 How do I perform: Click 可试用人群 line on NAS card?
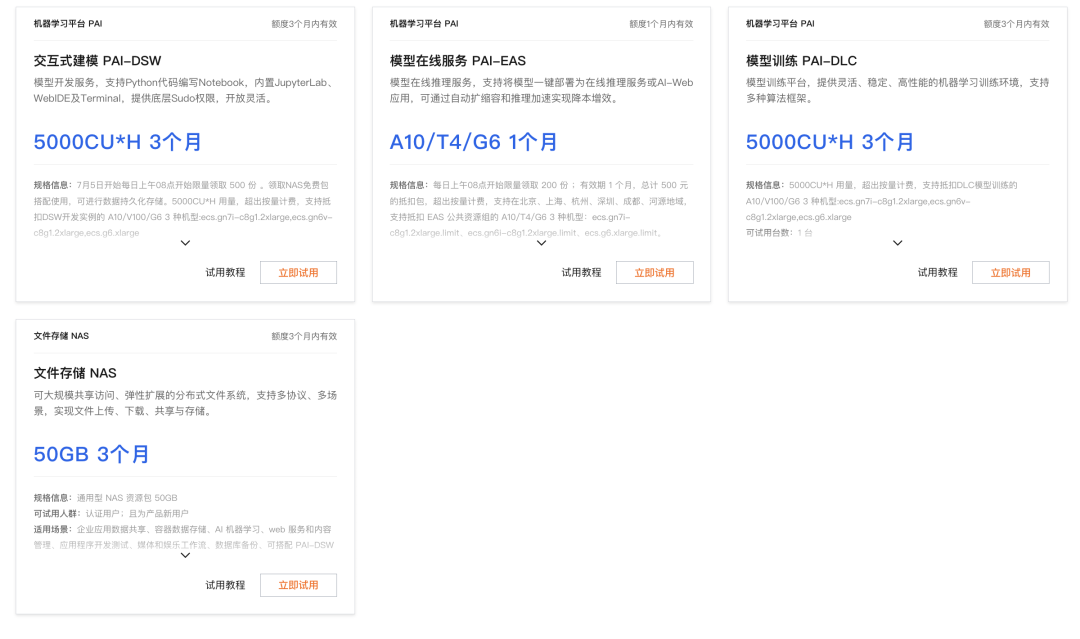pyautogui.click(x=111, y=514)
